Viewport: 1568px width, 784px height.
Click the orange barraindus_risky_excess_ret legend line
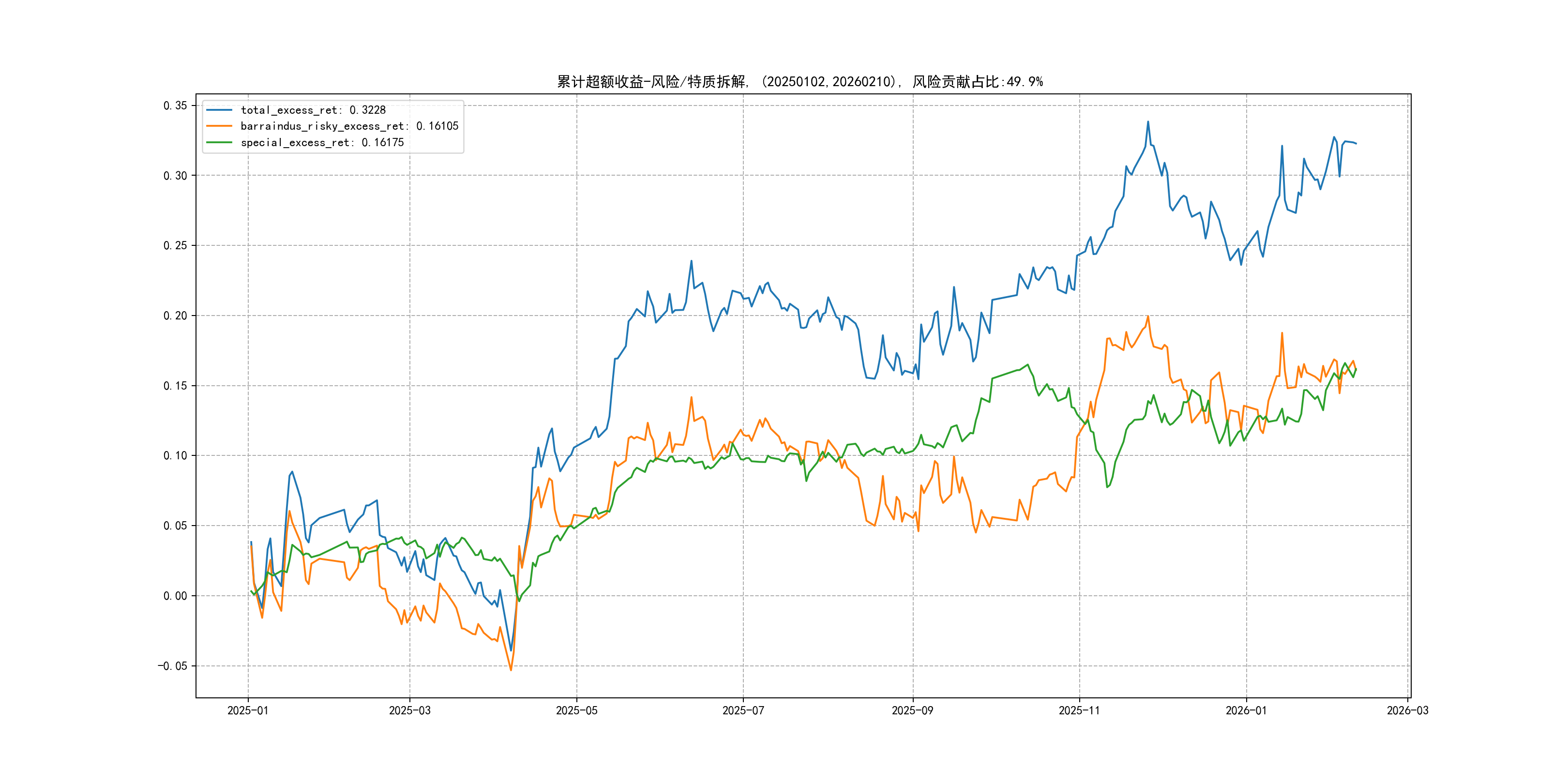(219, 126)
